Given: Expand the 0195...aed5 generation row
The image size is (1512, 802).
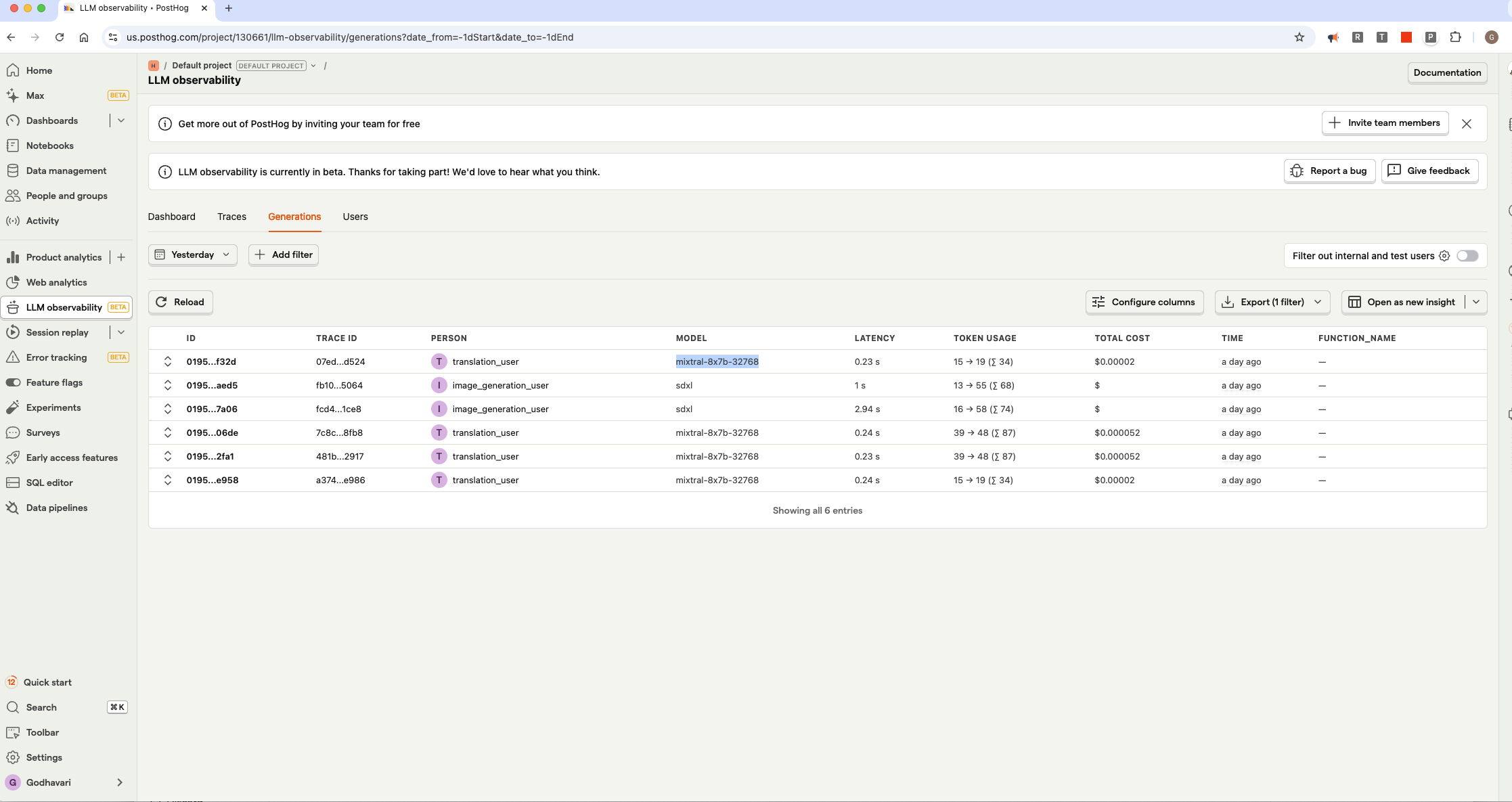Looking at the screenshot, I should pyautogui.click(x=168, y=385).
